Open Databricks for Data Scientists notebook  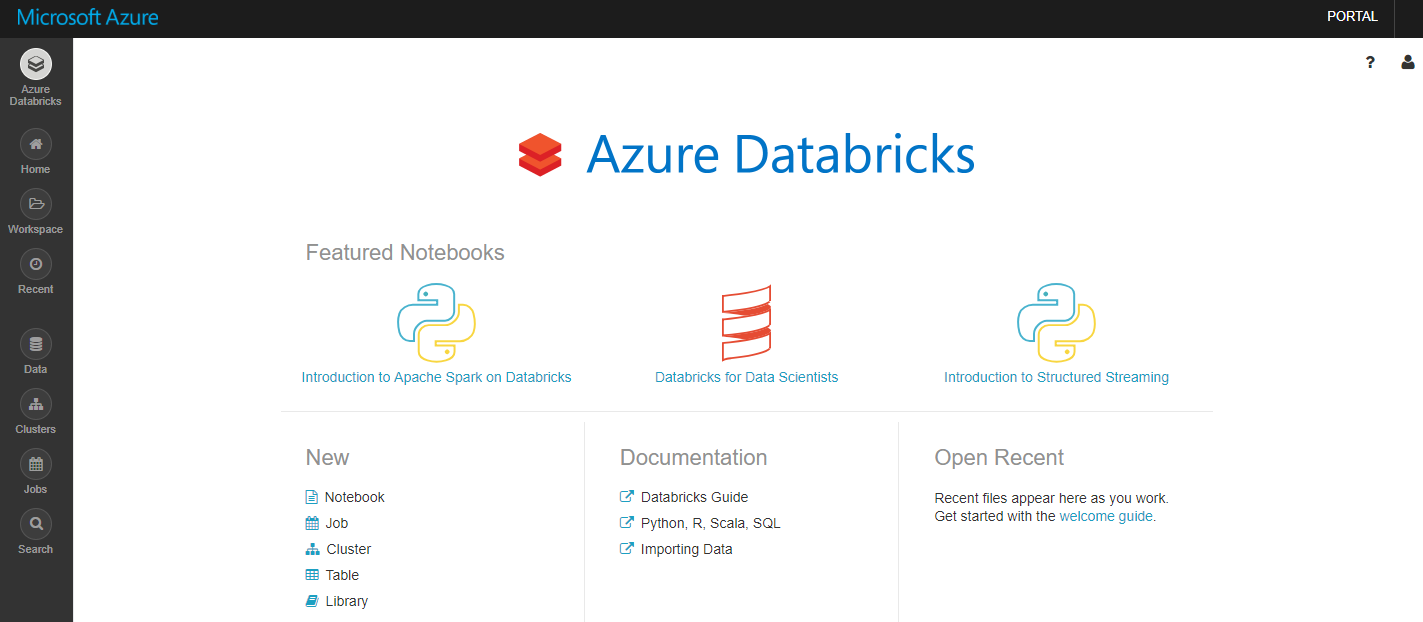point(746,377)
